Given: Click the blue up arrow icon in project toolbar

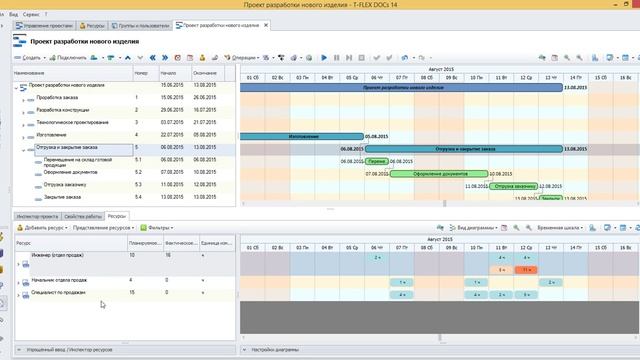Looking at the screenshot, I should tap(128, 58).
